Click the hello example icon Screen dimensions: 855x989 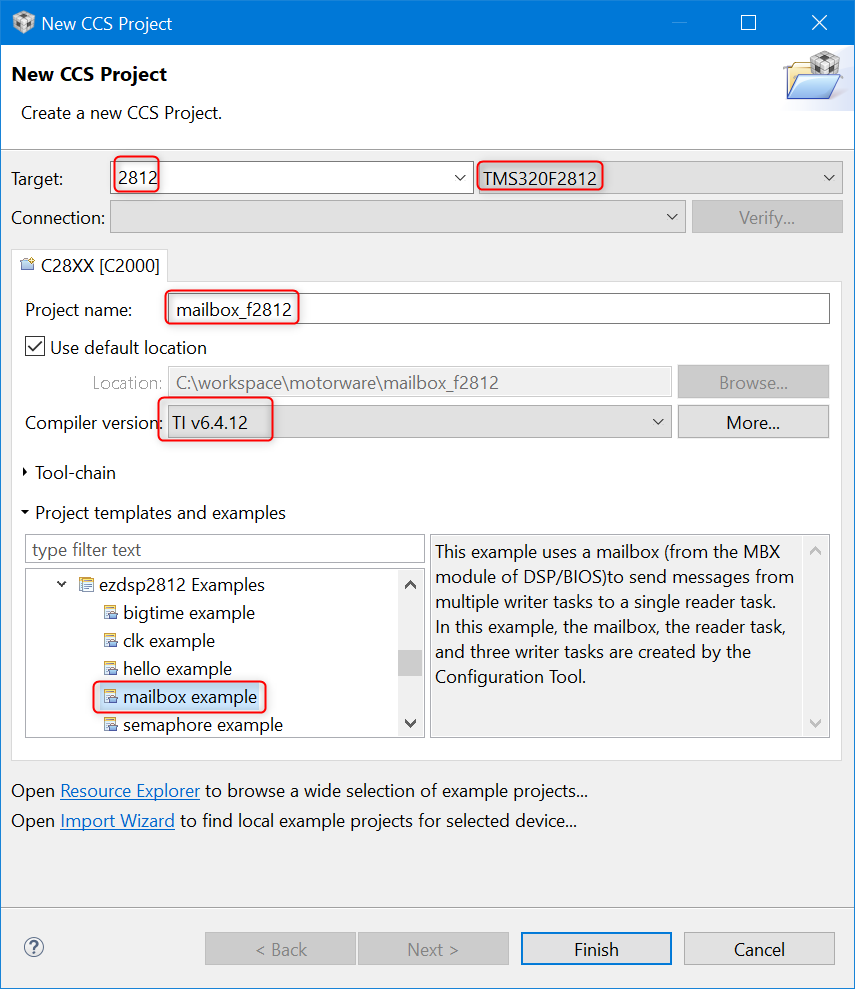point(111,669)
